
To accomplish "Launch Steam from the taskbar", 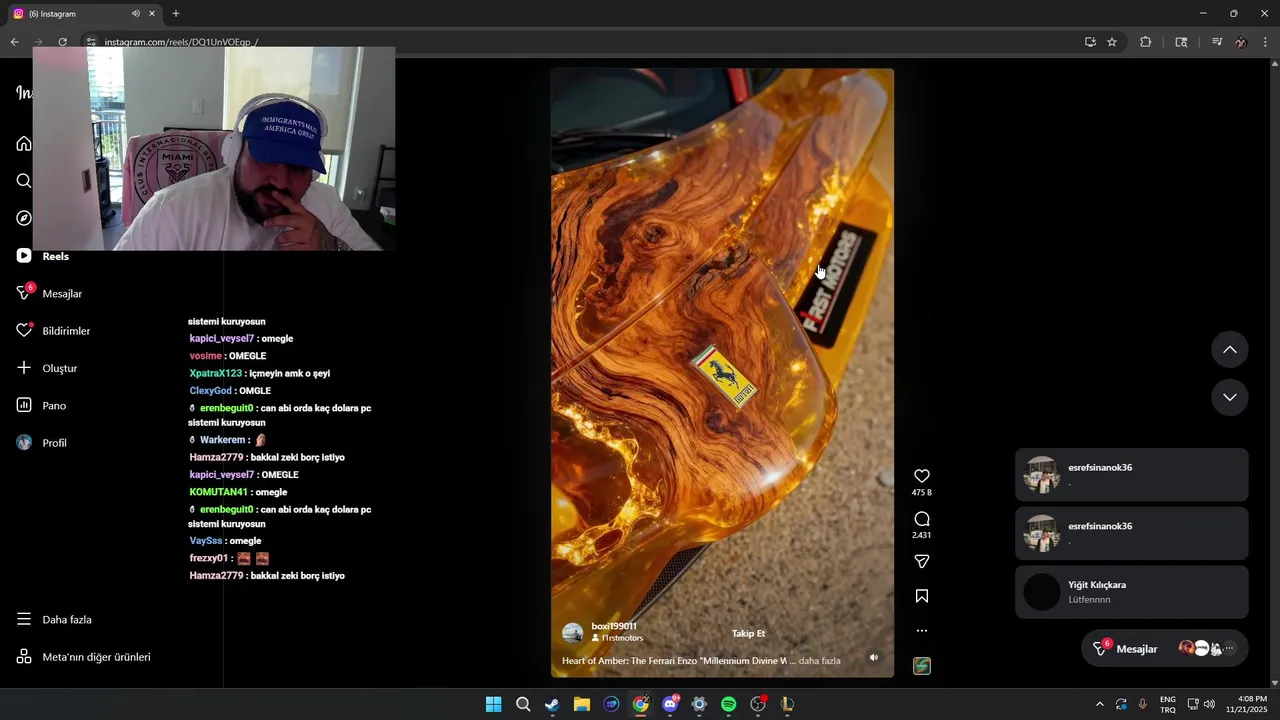I will (x=552, y=704).
